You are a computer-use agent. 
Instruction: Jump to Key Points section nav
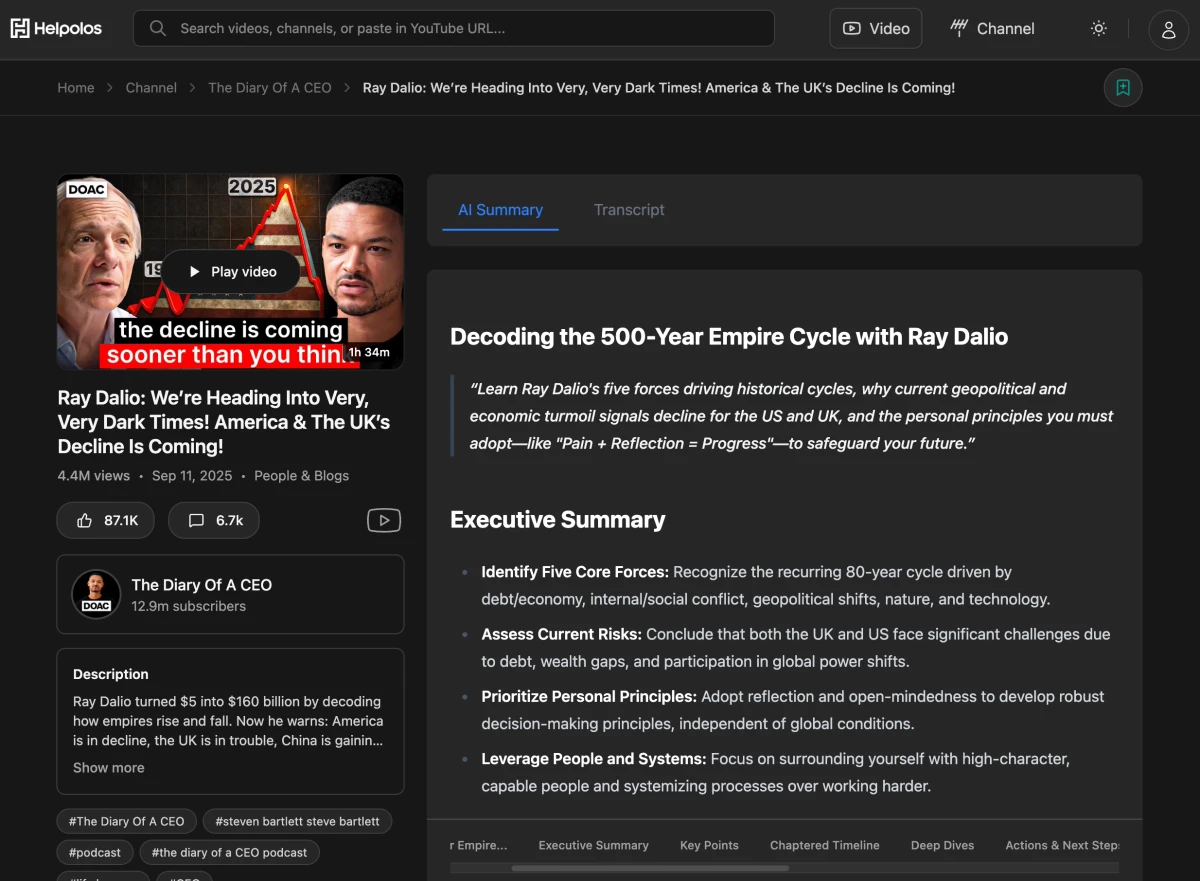pos(709,845)
